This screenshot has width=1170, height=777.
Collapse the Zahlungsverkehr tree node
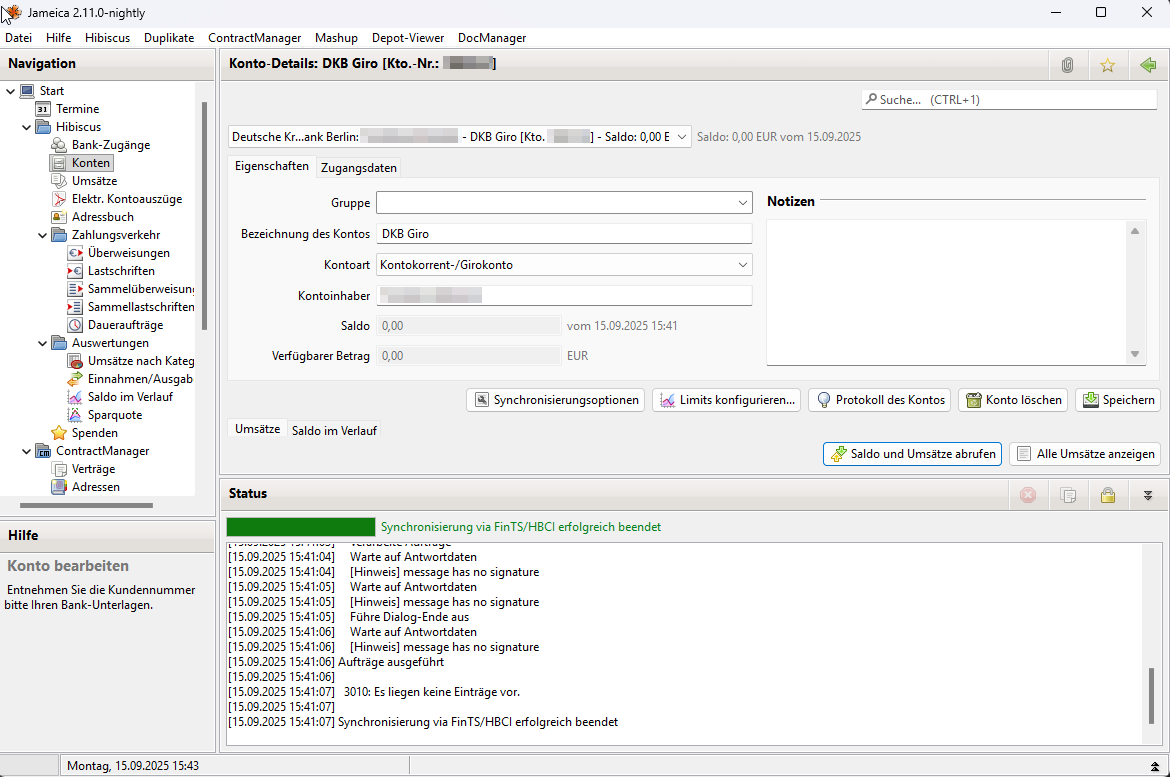click(43, 235)
